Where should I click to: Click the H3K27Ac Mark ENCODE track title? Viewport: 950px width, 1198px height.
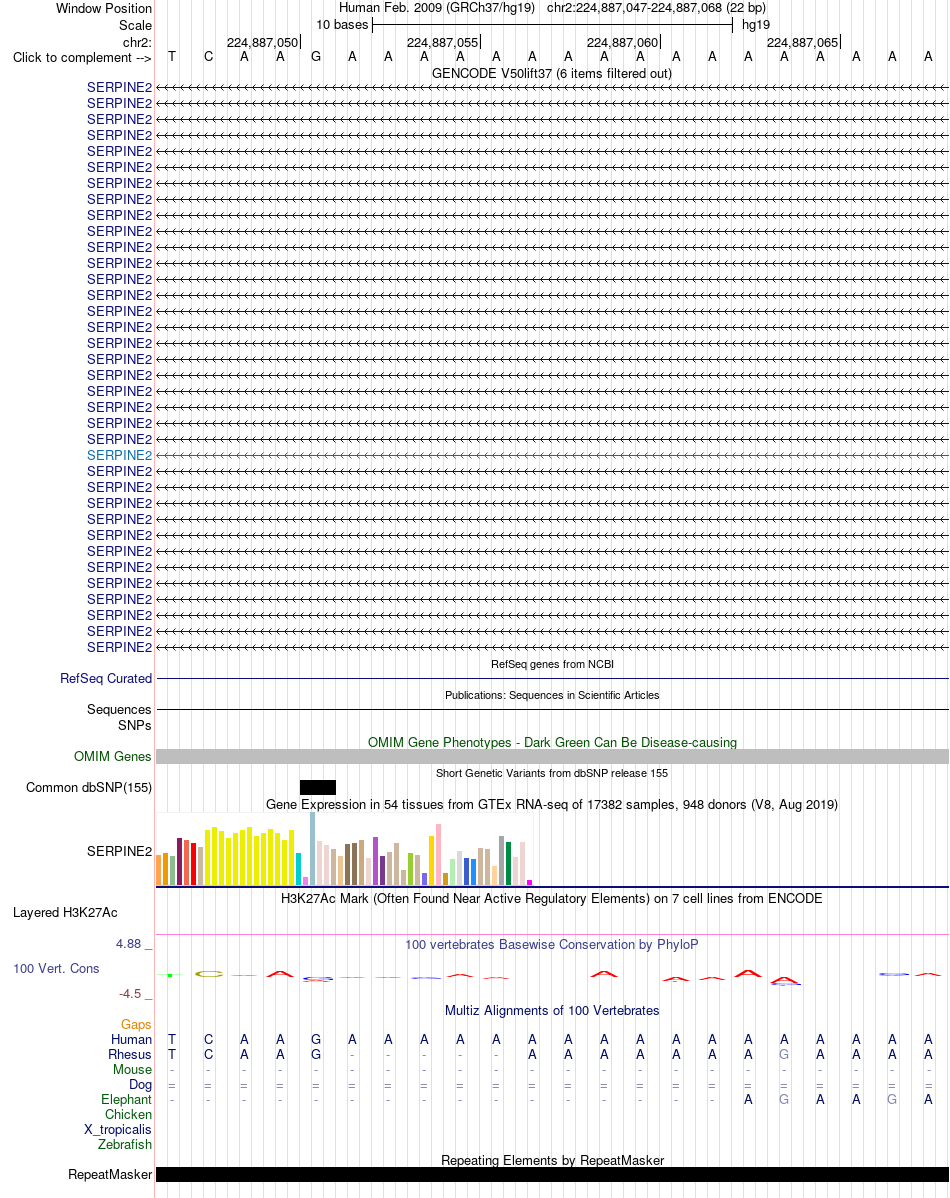click(552, 898)
